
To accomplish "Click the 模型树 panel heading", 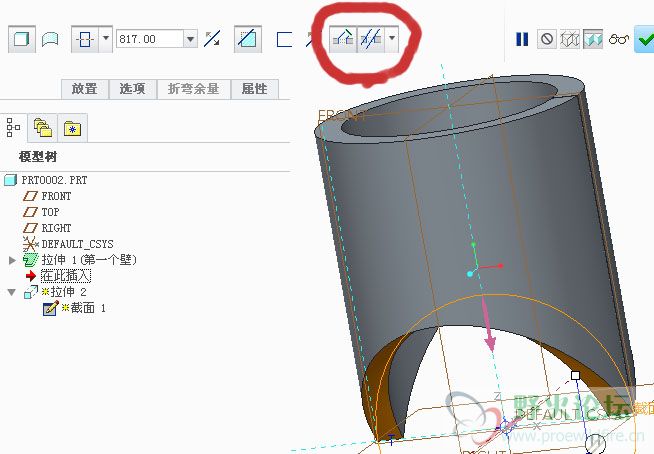I will (x=38, y=157).
